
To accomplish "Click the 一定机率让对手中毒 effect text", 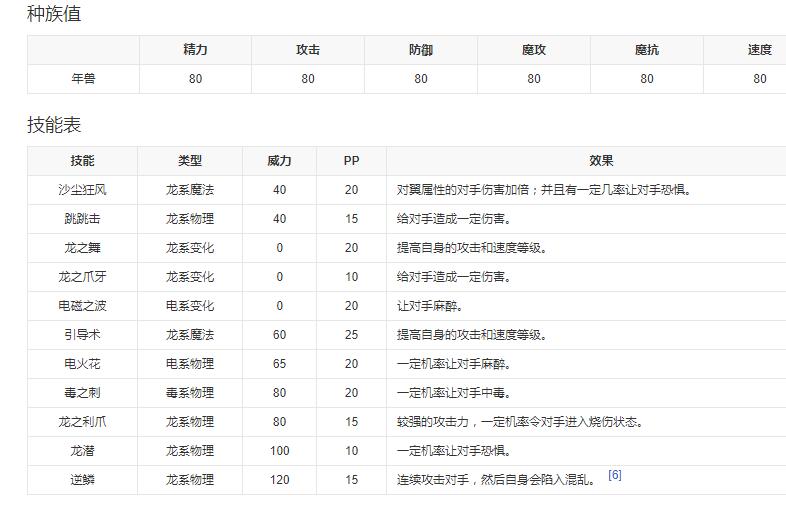I will pos(452,393).
